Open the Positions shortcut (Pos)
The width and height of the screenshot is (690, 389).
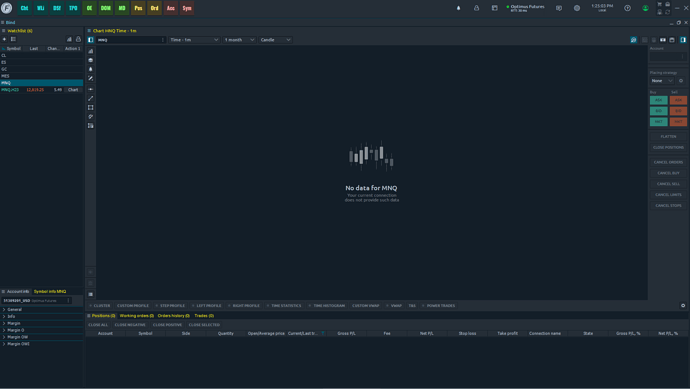pyautogui.click(x=138, y=8)
